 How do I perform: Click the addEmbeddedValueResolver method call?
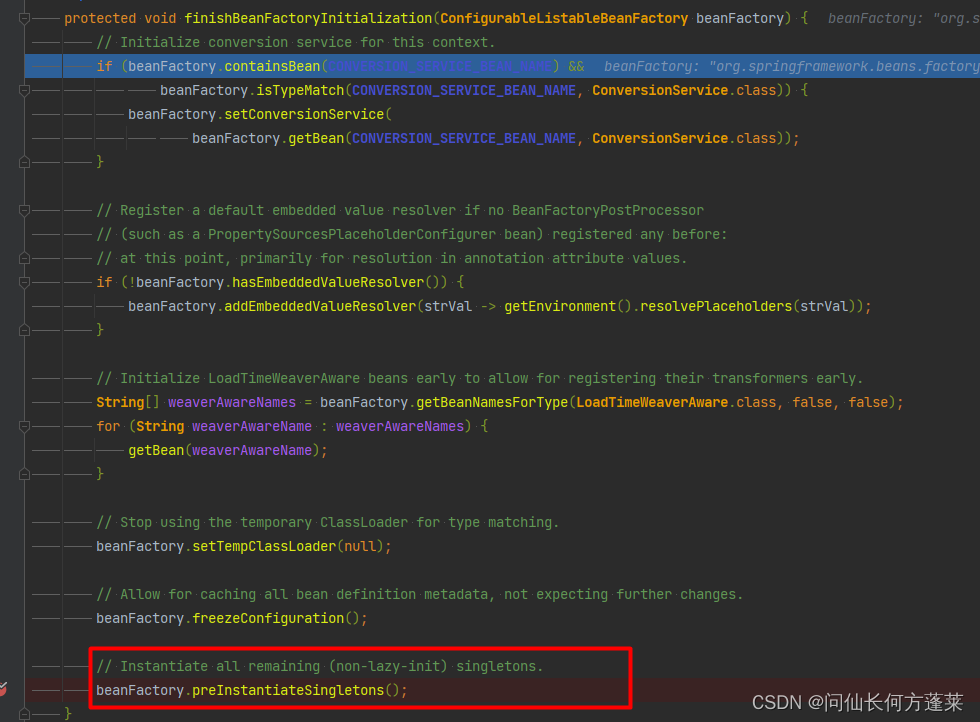[320, 306]
